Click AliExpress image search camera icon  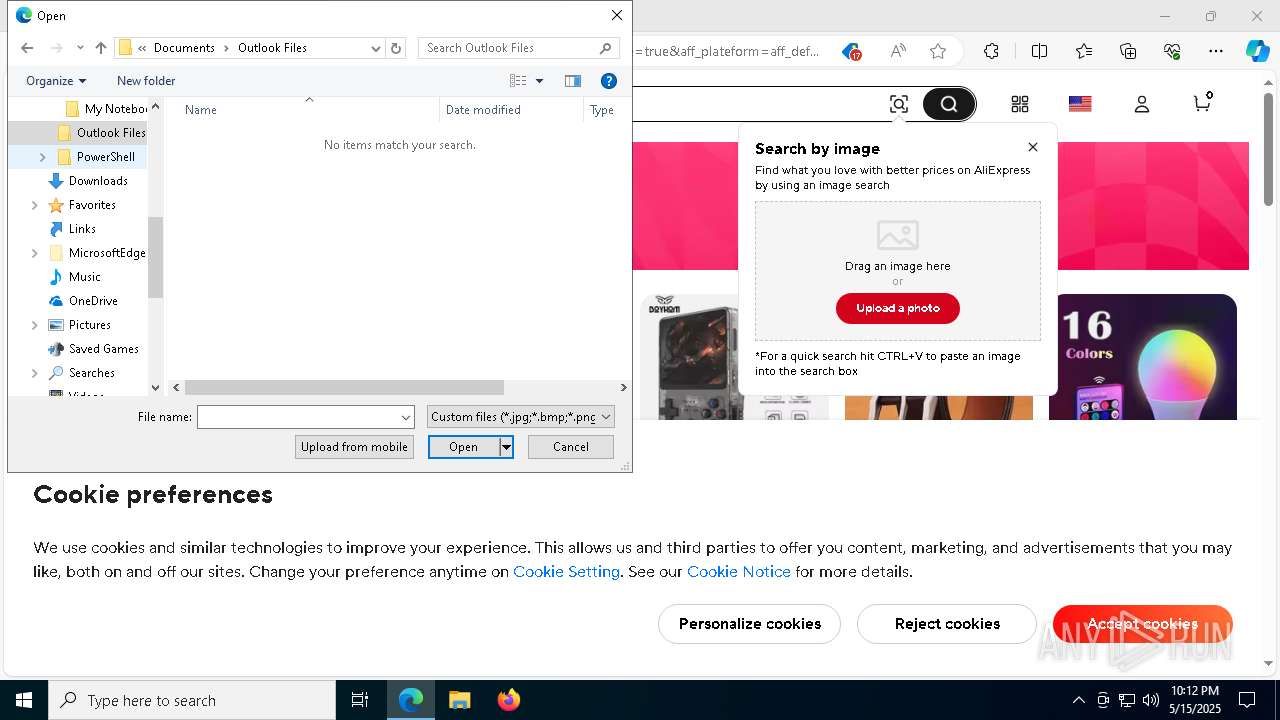(899, 104)
